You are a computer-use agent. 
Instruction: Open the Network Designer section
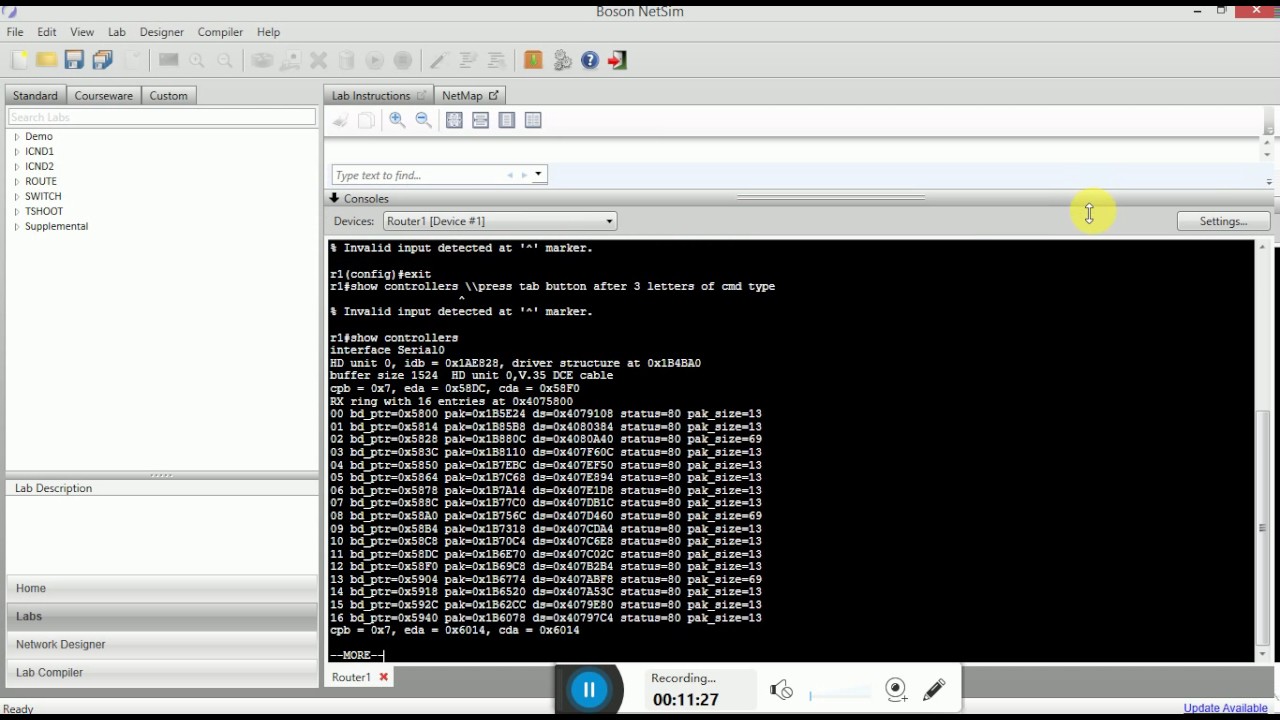coord(161,644)
